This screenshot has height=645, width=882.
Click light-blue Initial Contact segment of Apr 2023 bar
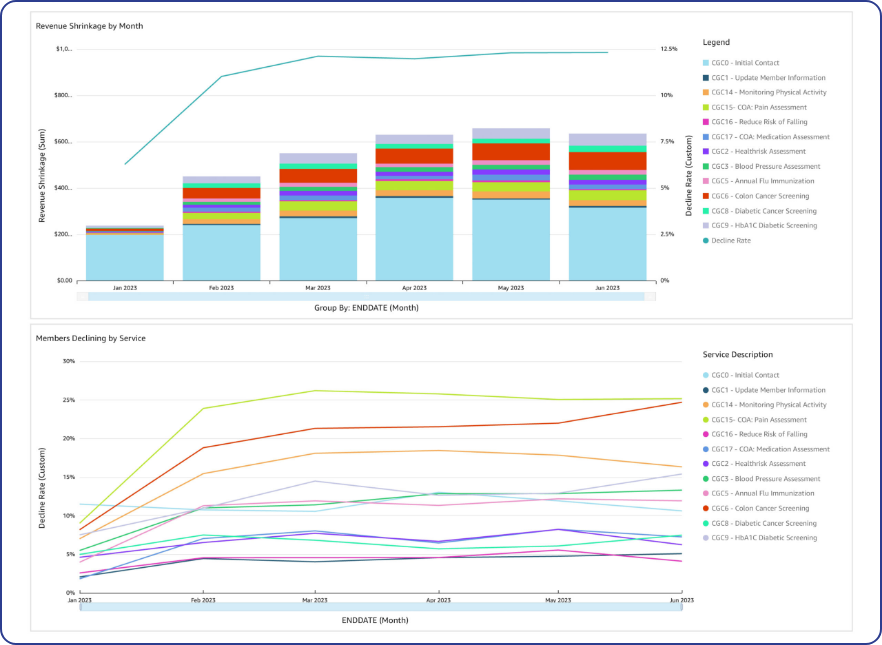point(415,239)
